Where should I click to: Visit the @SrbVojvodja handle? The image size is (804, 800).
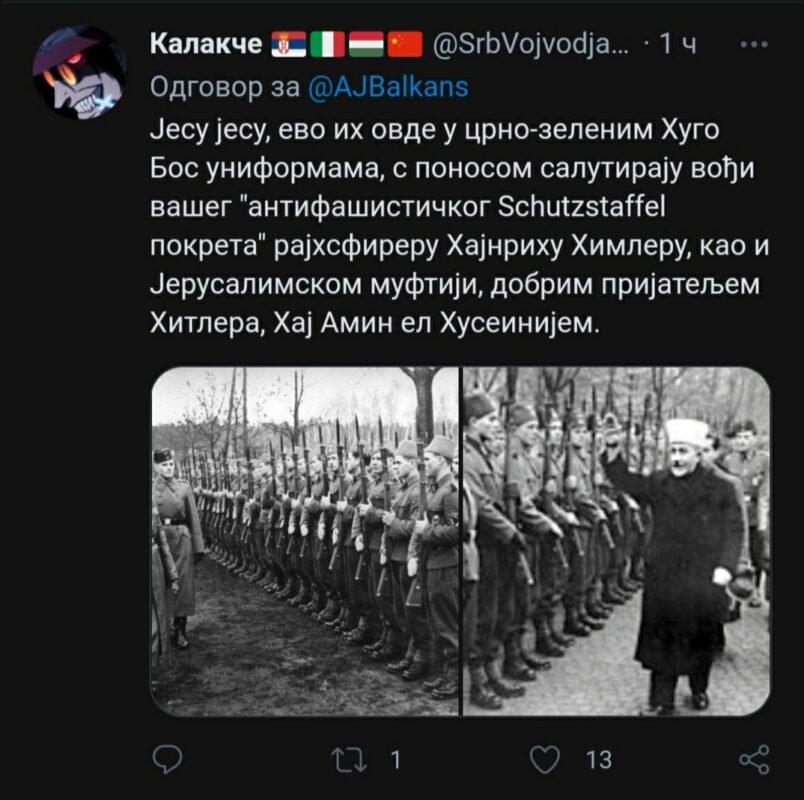531,45
